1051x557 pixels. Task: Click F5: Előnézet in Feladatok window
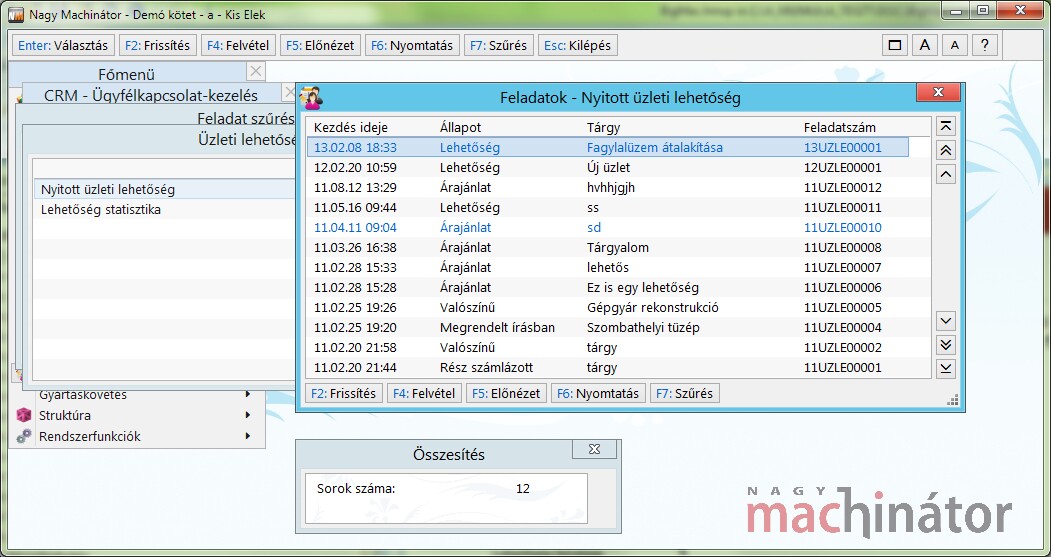click(x=506, y=393)
